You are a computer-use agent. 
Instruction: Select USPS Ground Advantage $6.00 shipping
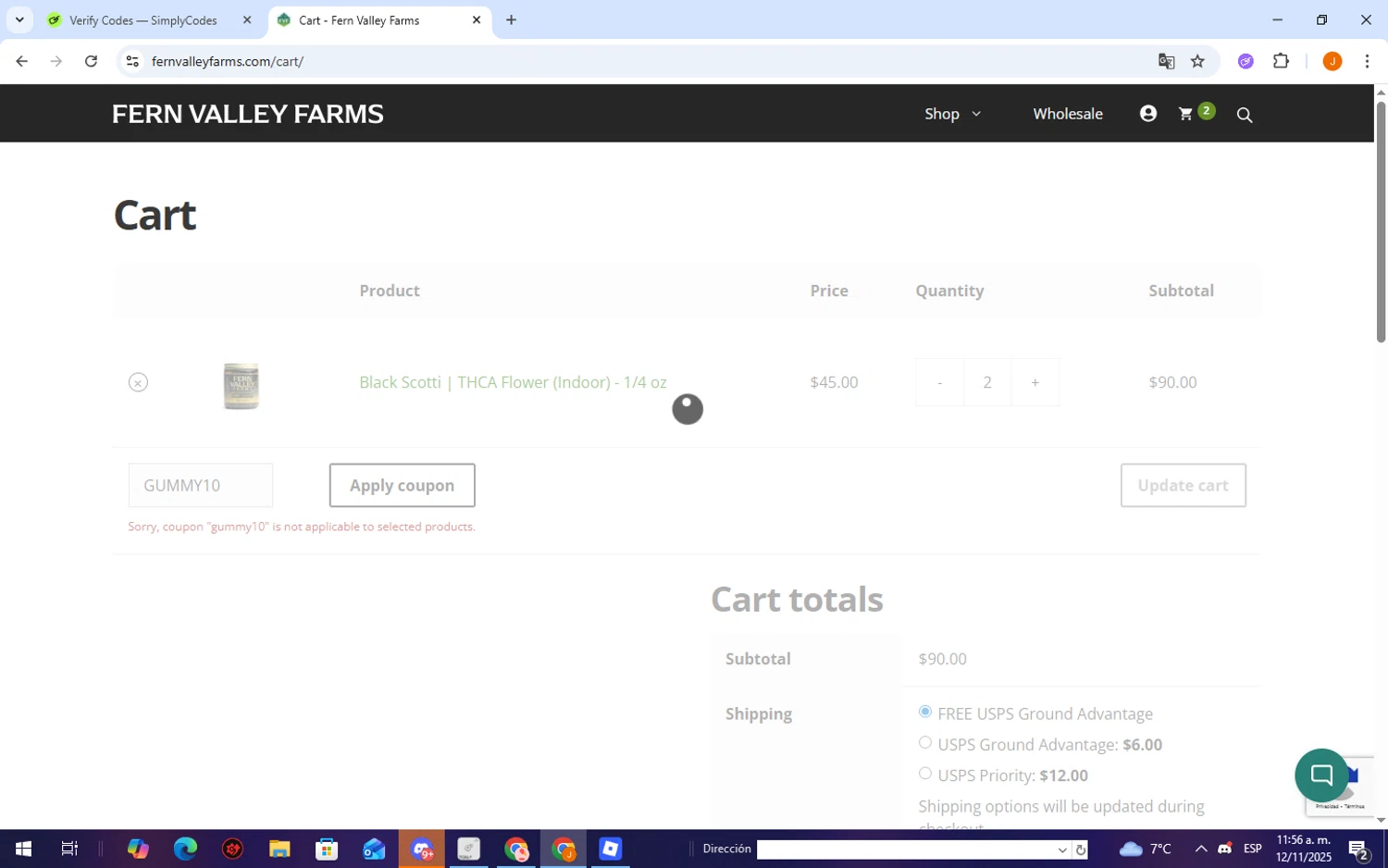pyautogui.click(x=925, y=742)
